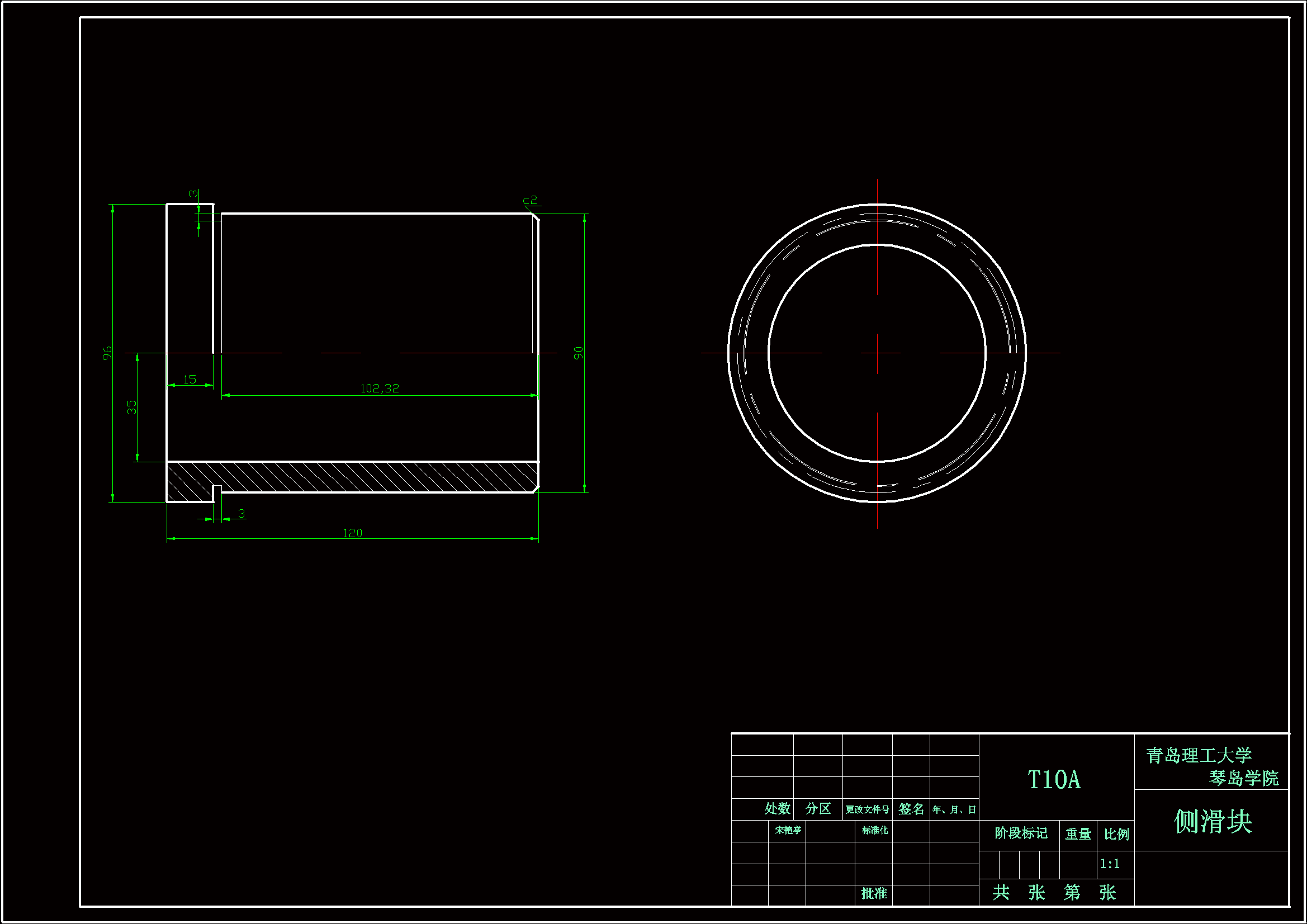Select the vertical 90 dimension text

click(x=579, y=353)
